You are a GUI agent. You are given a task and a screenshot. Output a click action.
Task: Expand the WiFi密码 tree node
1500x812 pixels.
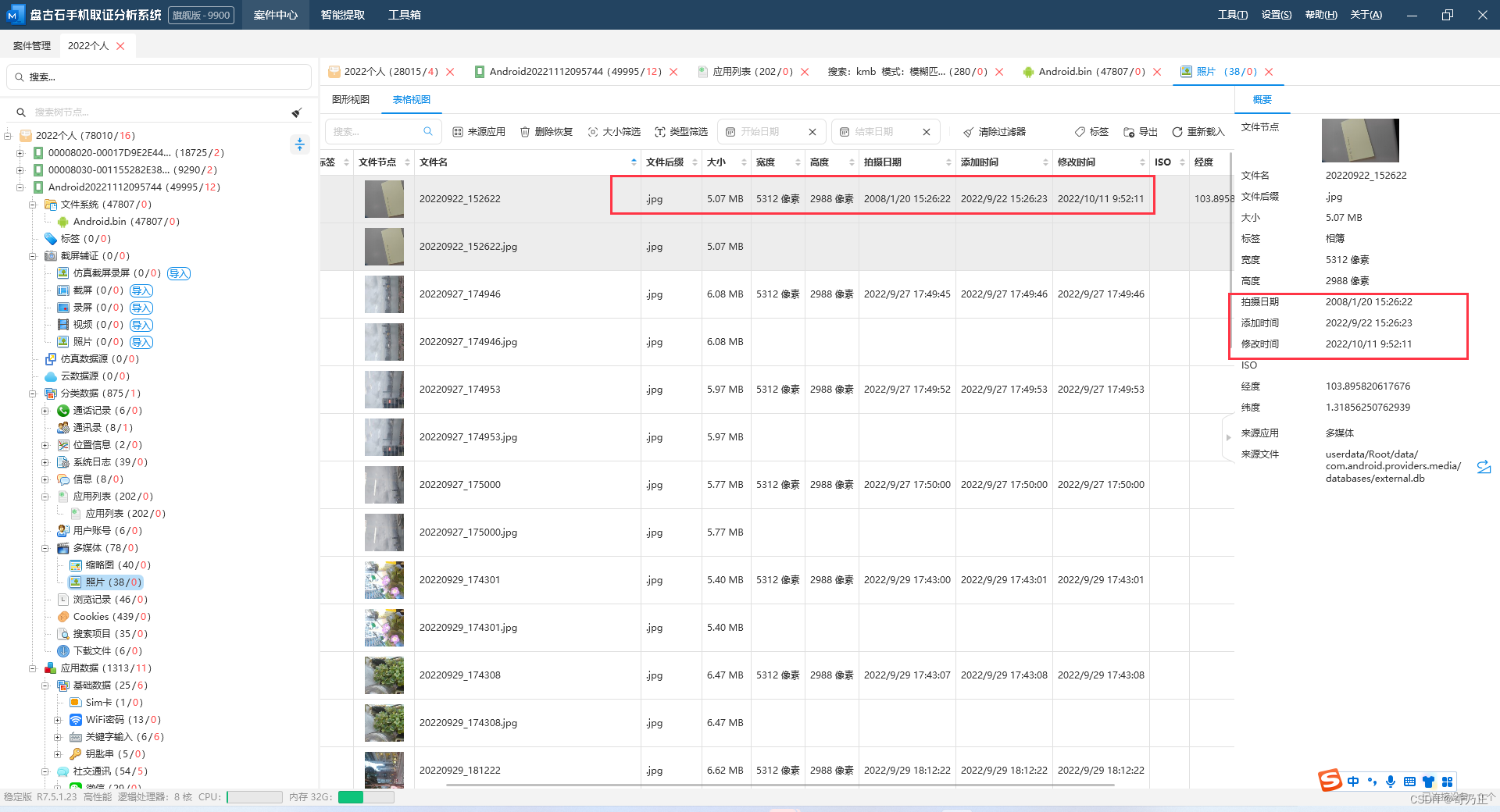tap(58, 720)
